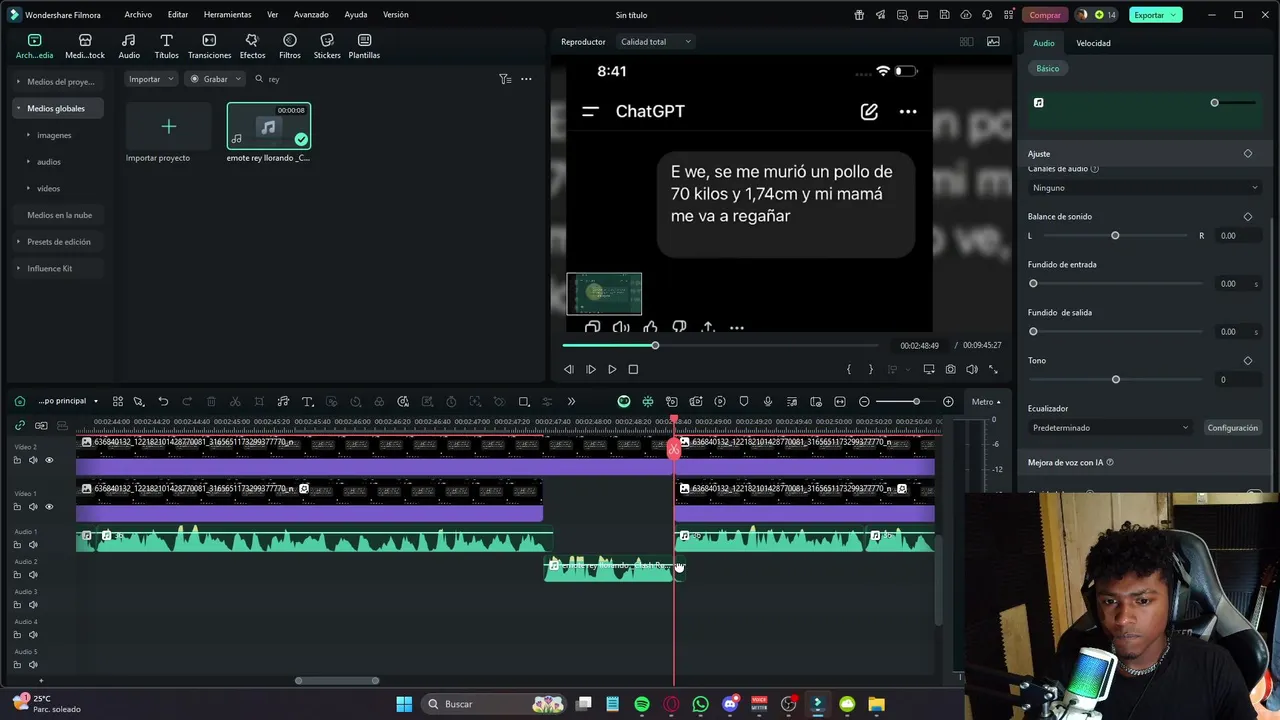
Task: Switch to the Velocidad tab
Action: (x=1093, y=43)
